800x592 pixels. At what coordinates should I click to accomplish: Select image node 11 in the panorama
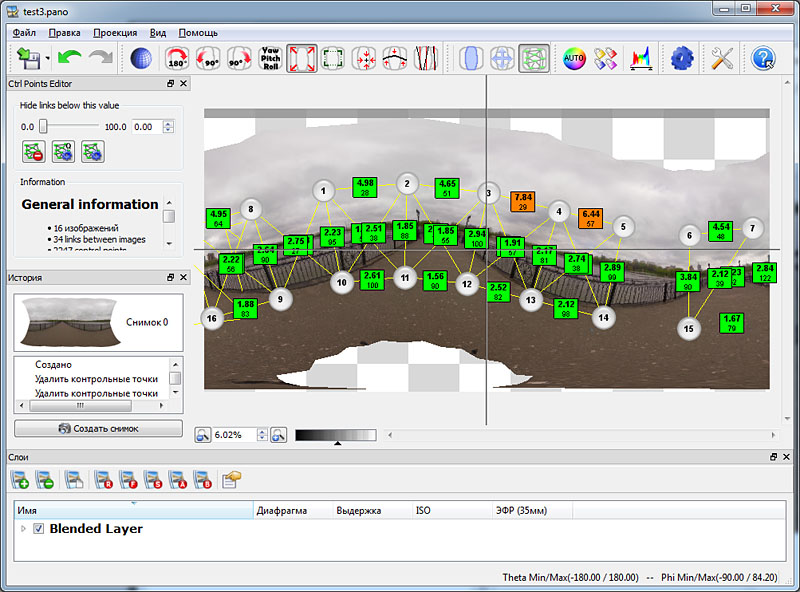[x=405, y=278]
